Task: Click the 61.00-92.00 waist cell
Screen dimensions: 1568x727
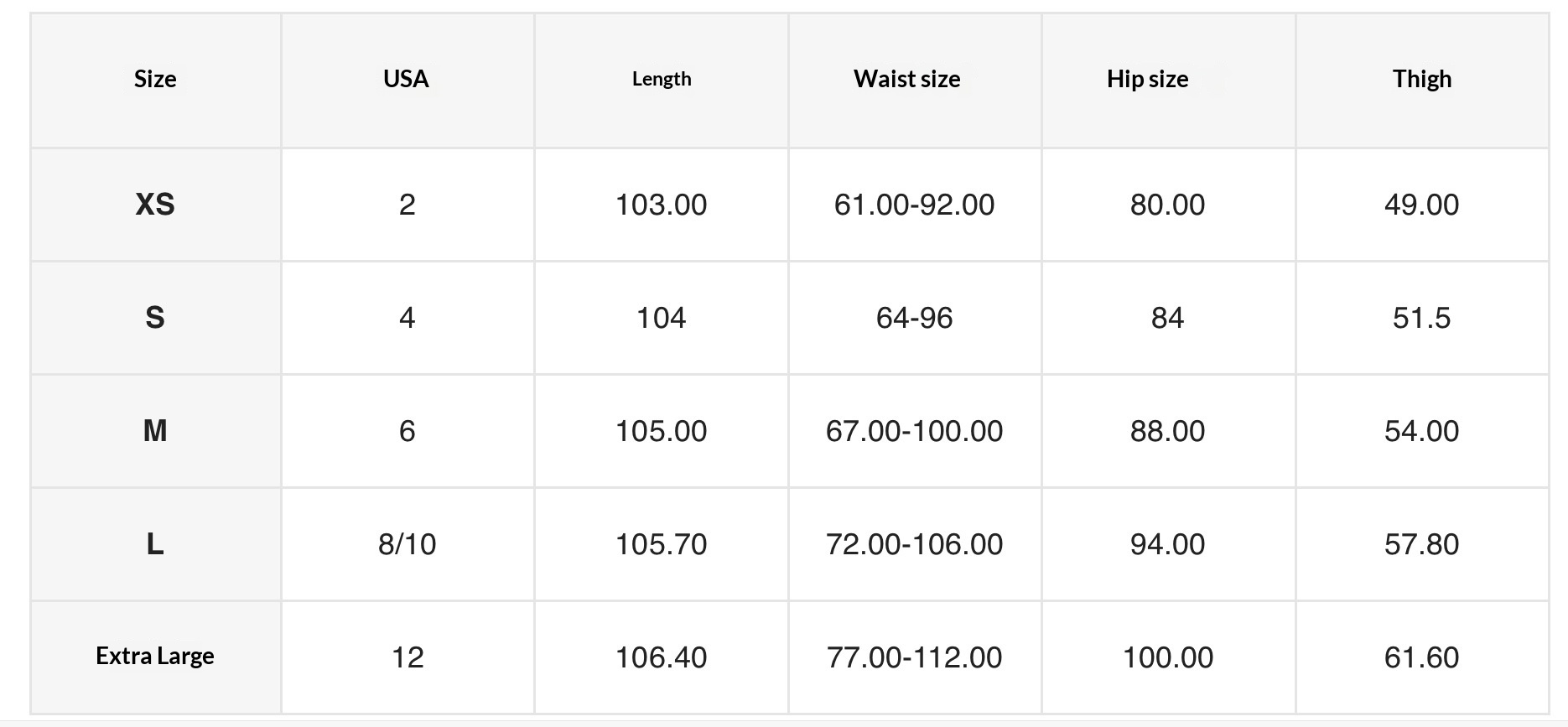Action: 914,205
